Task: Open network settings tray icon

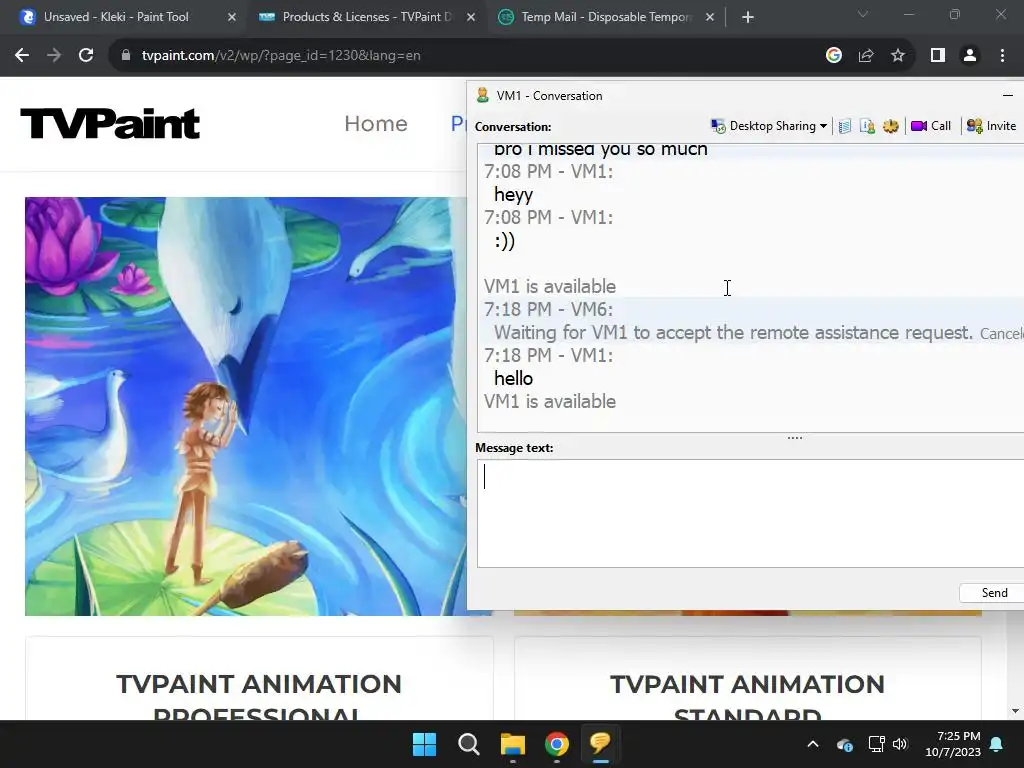Action: pos(876,744)
